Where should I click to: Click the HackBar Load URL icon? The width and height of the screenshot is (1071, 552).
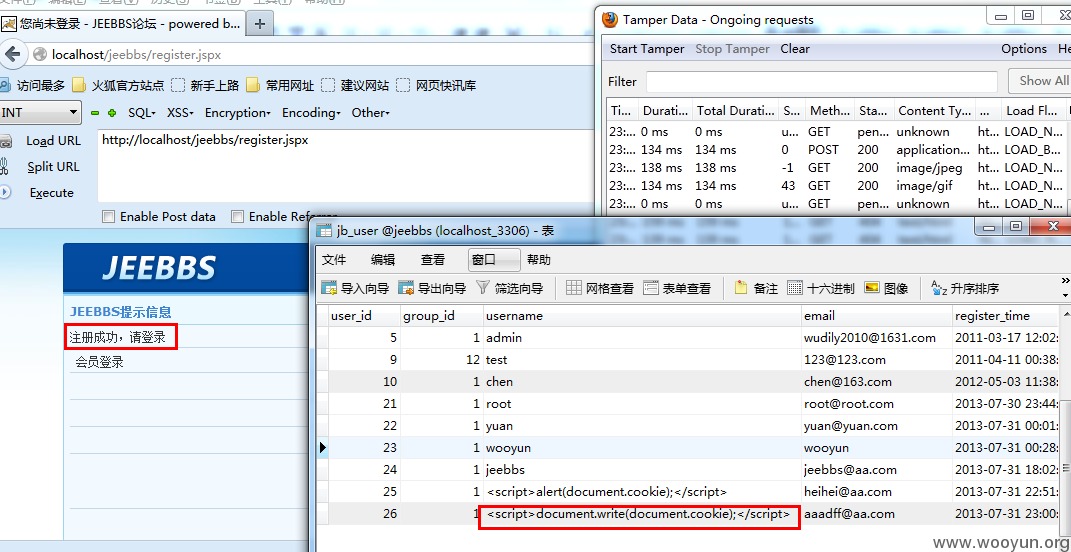[5, 141]
